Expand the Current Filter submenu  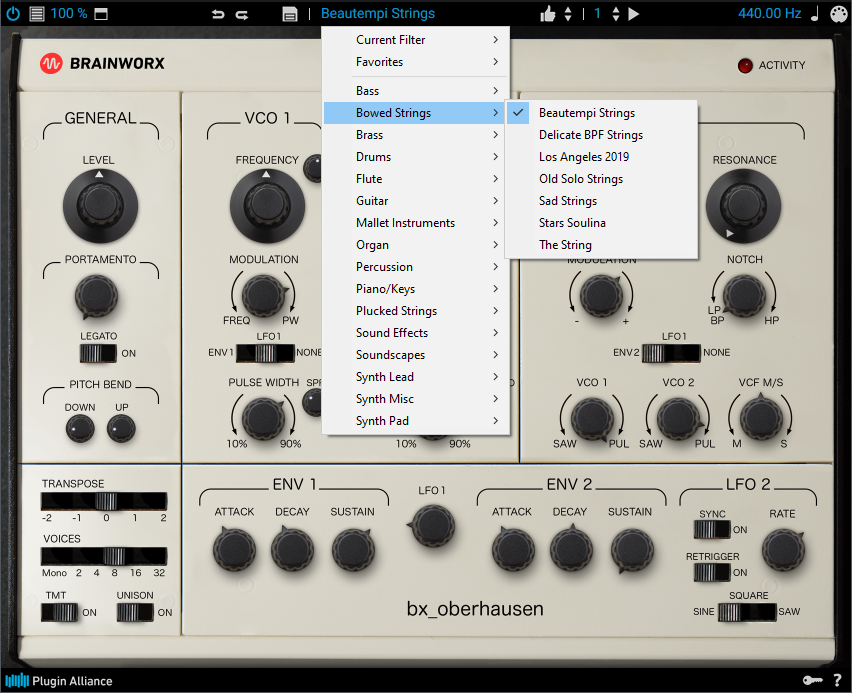416,40
